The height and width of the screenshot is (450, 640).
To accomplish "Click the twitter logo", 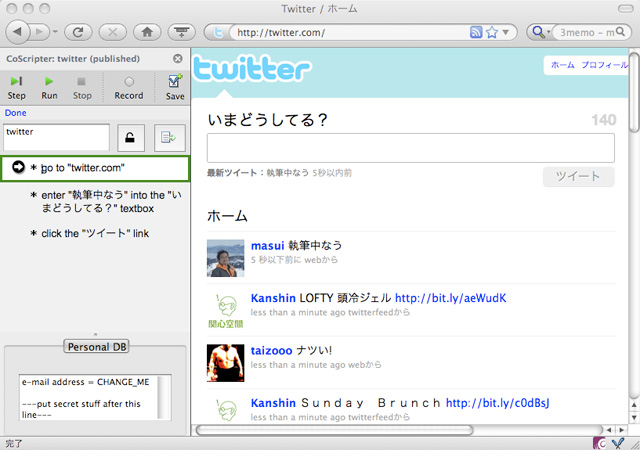I will click(x=252, y=69).
